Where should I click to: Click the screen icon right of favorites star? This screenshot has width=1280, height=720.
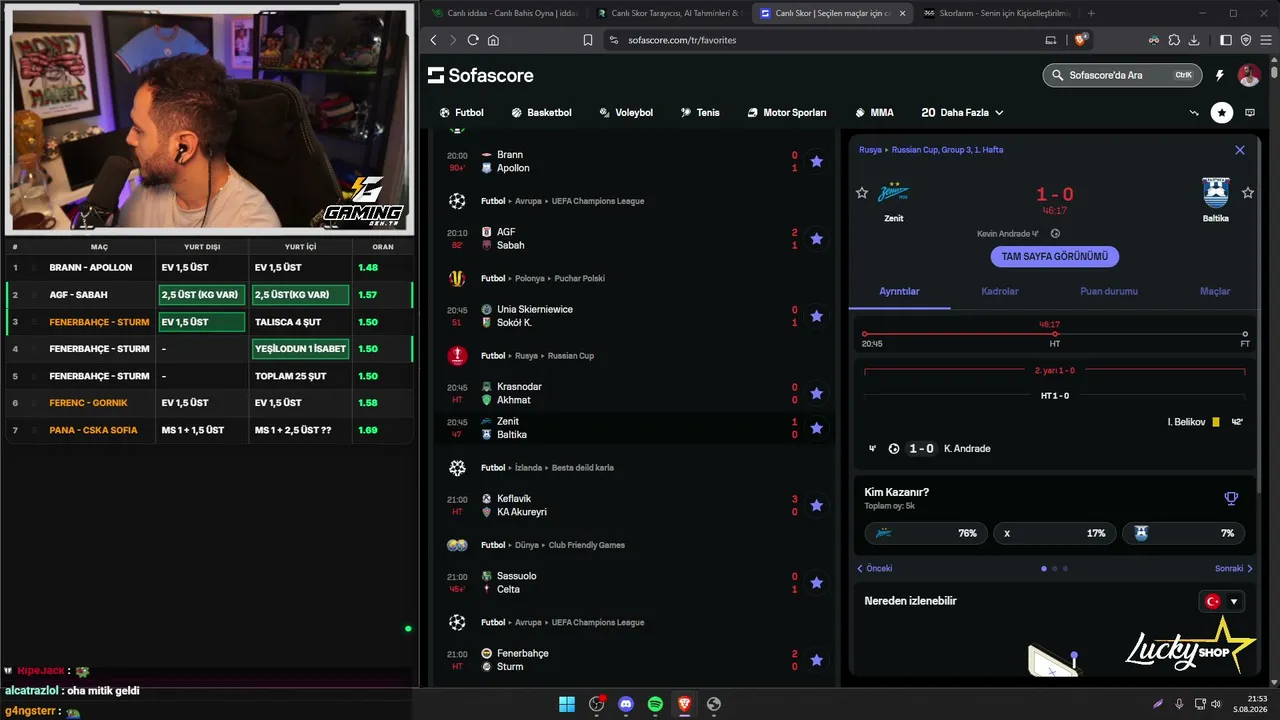[x=1250, y=113]
